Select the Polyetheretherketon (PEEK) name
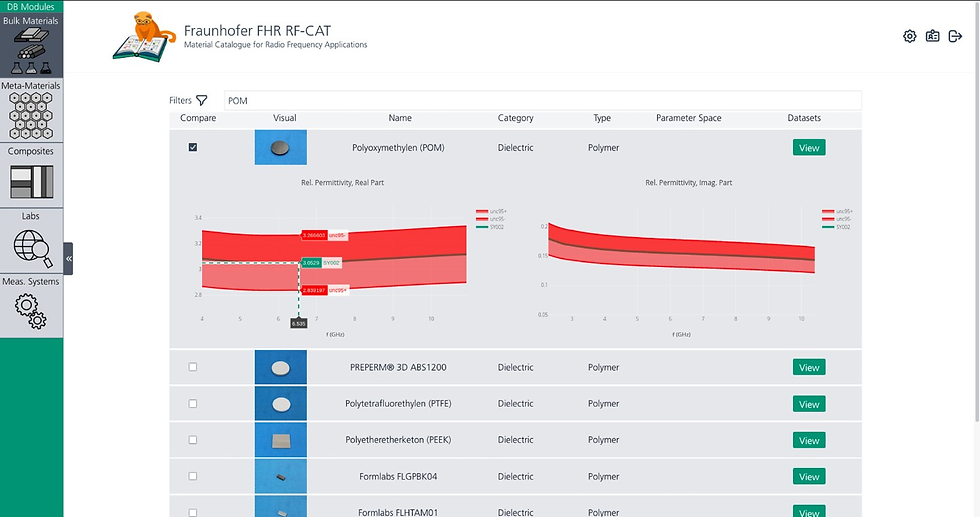The height and width of the screenshot is (517, 980). point(398,440)
